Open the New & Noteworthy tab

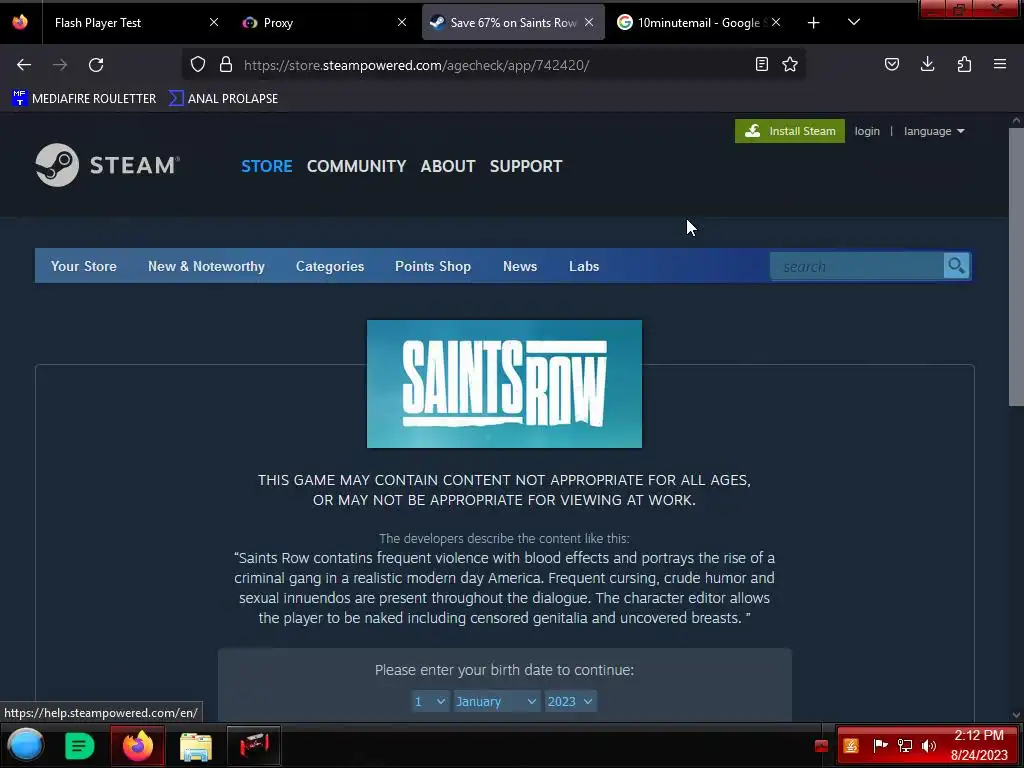(206, 266)
